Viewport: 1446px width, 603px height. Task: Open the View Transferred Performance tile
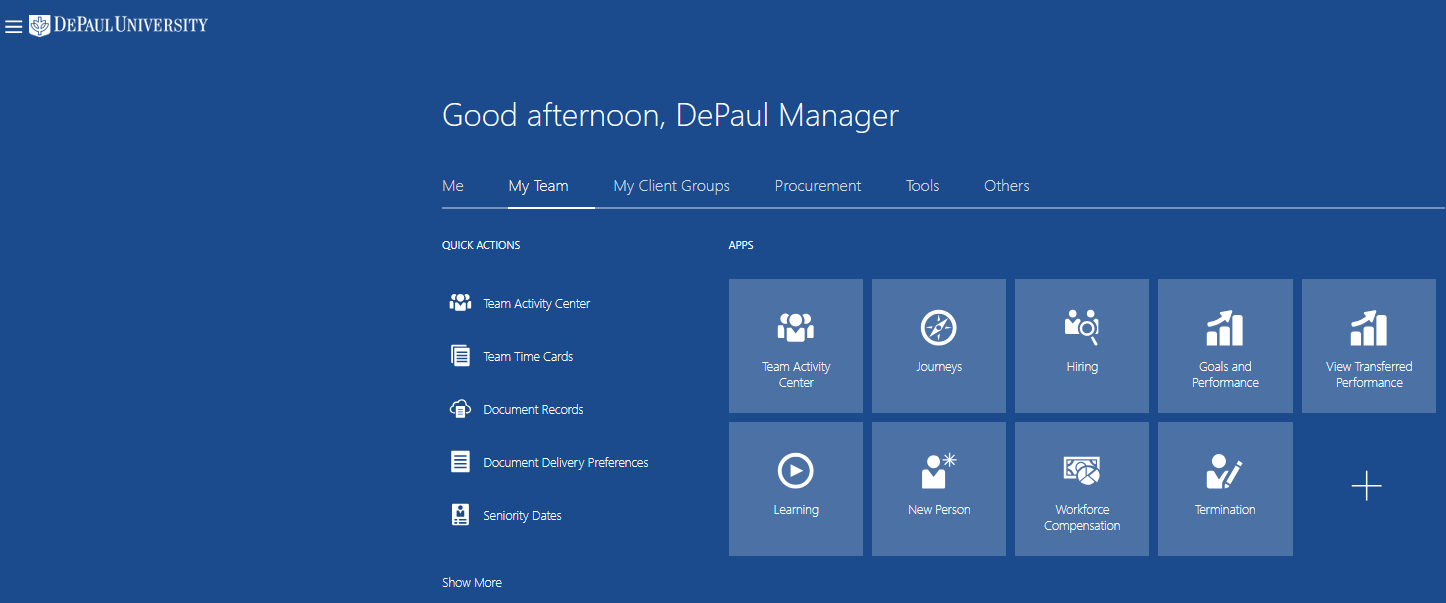1369,346
